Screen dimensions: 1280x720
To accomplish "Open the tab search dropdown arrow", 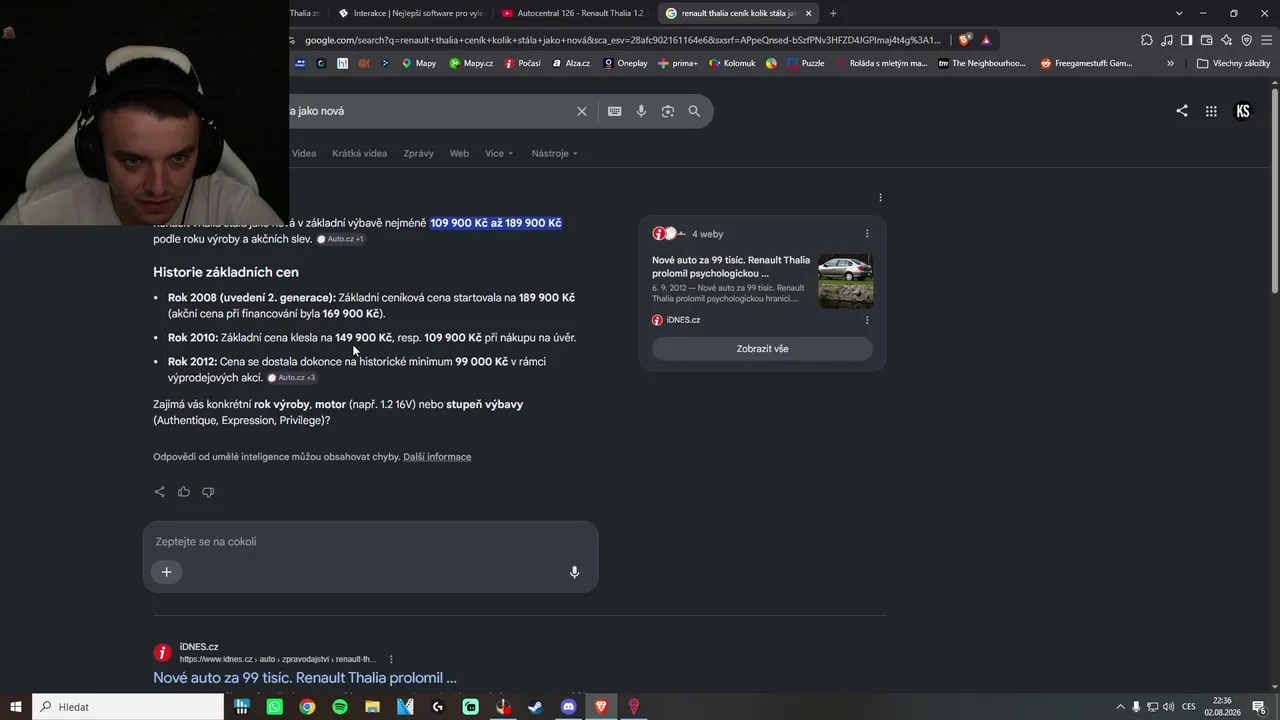I will (1179, 13).
